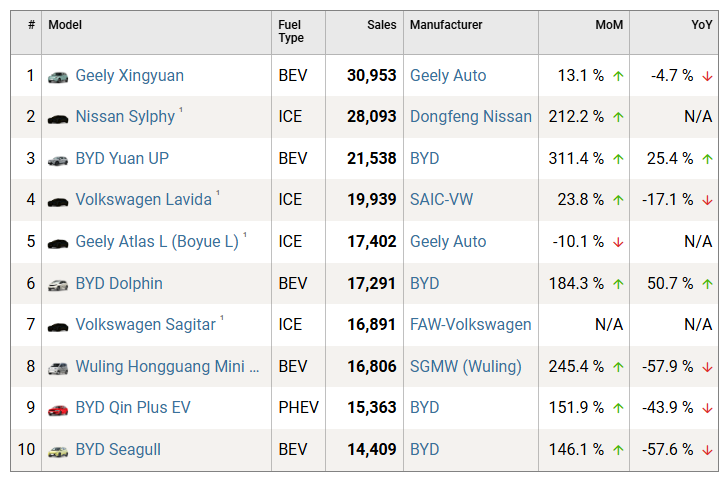Click the Geely Xingyuan car thumbnail icon
726x481 pixels.
point(58,76)
